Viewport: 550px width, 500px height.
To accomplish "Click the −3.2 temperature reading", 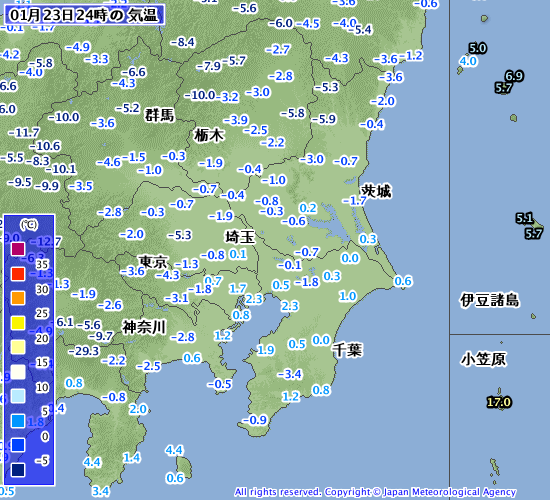I will pos(227,97).
